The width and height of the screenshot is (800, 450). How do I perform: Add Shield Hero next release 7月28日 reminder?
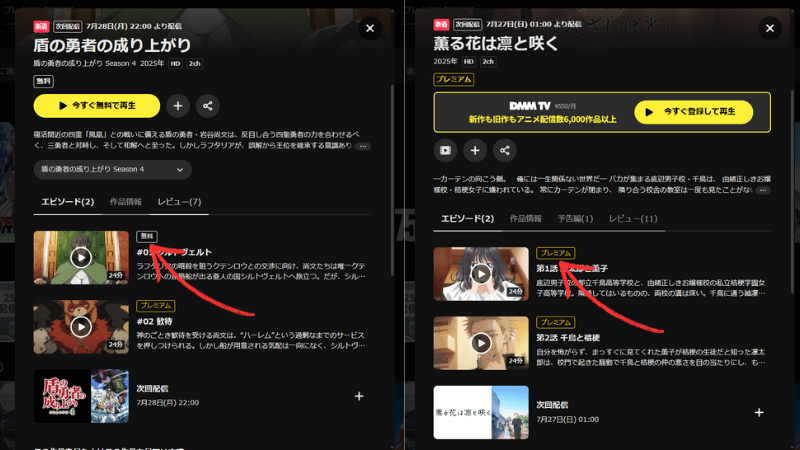(x=359, y=396)
